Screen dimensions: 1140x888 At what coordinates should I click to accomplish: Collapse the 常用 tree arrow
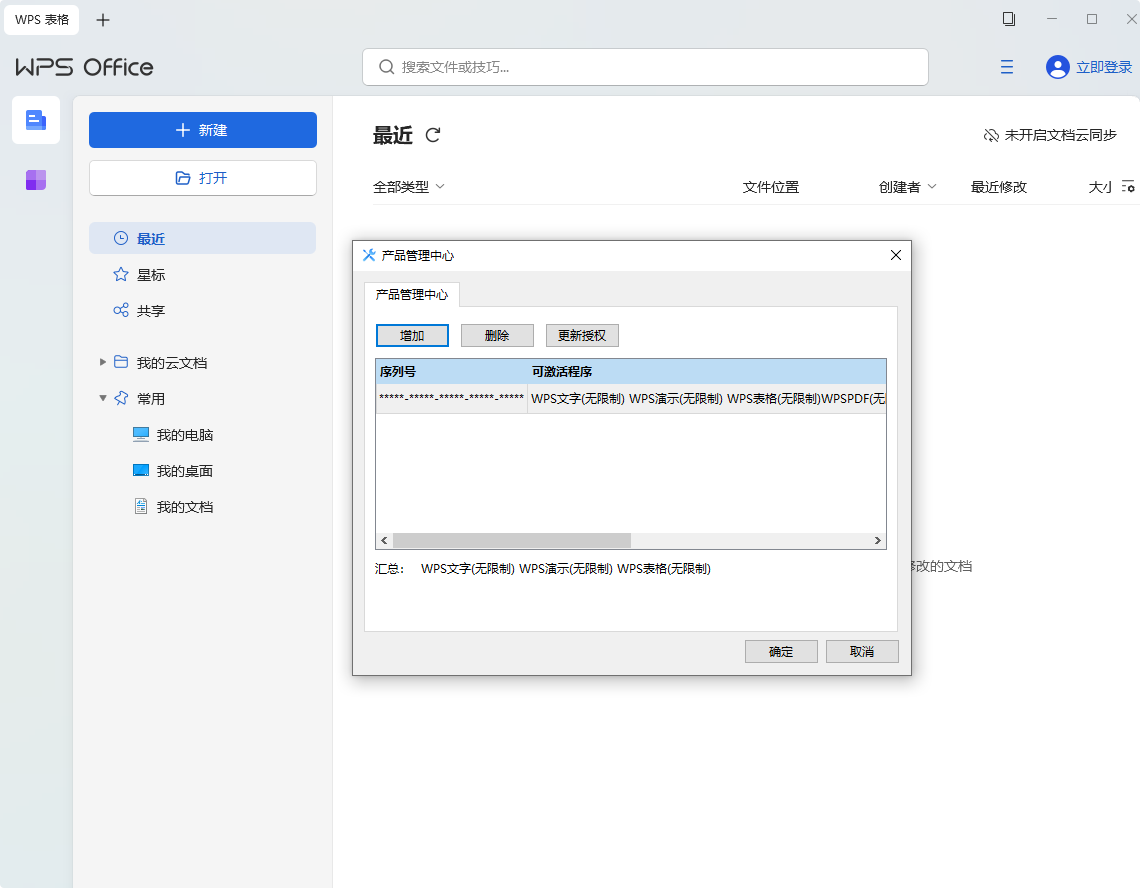(103, 398)
